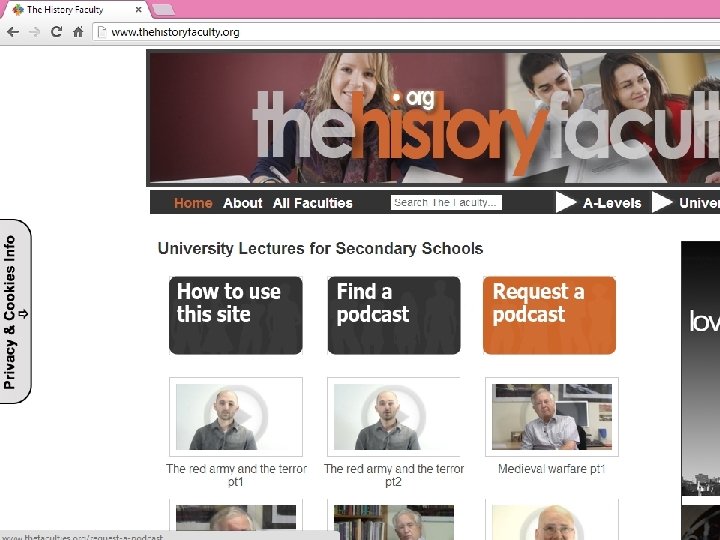This screenshot has width=720, height=540.
Task: Click The red army and the terror pt2 caption
Action: click(x=394, y=475)
